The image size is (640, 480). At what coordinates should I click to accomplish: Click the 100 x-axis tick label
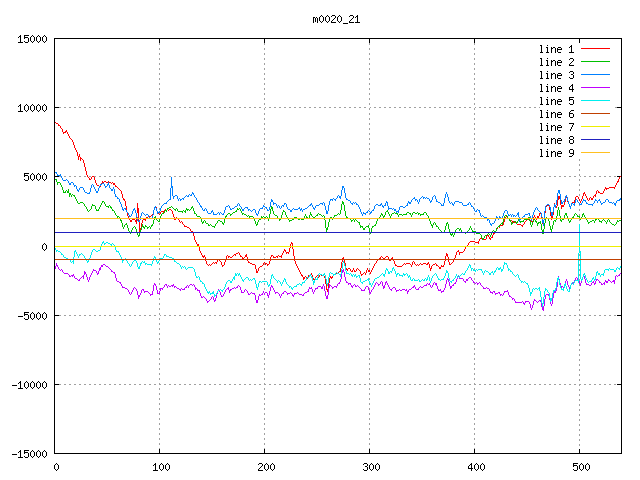tap(160, 467)
